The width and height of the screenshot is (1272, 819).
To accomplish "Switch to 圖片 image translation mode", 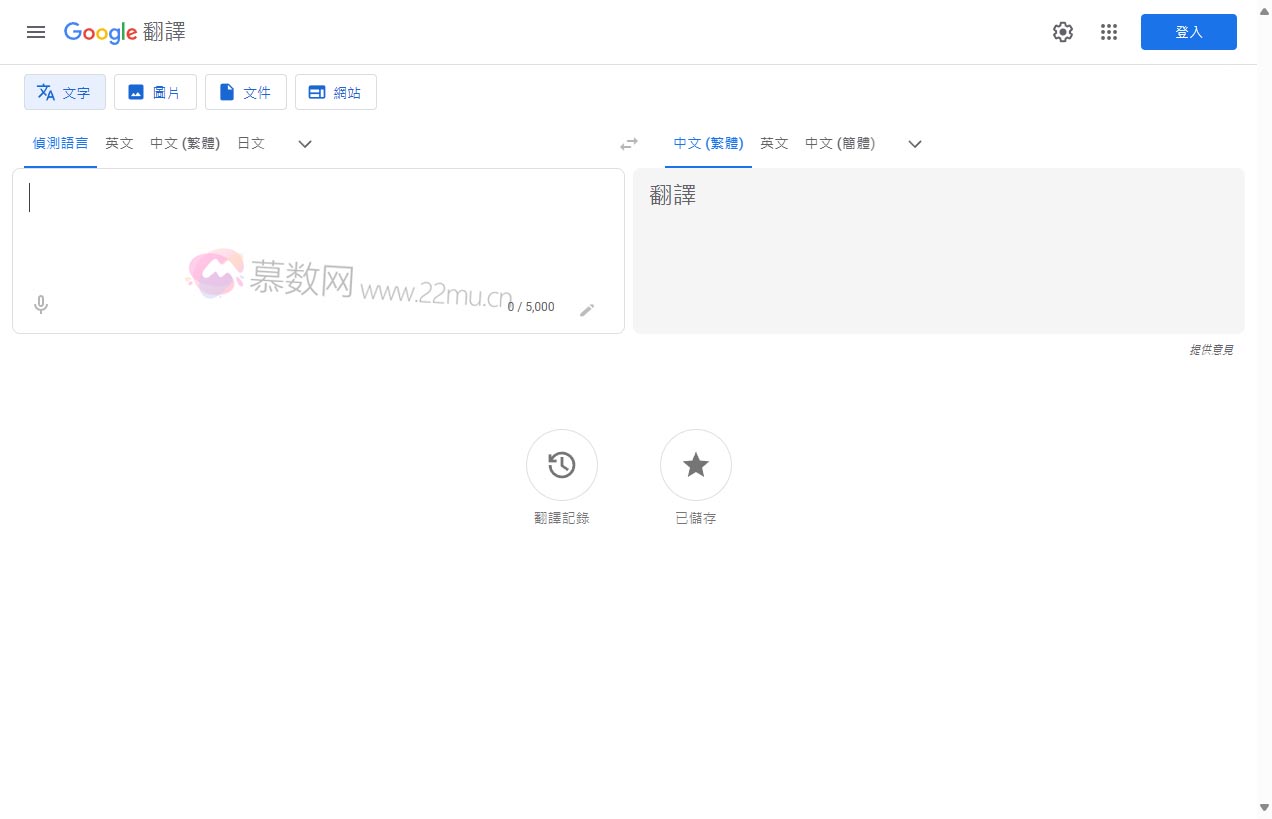I will 155,92.
